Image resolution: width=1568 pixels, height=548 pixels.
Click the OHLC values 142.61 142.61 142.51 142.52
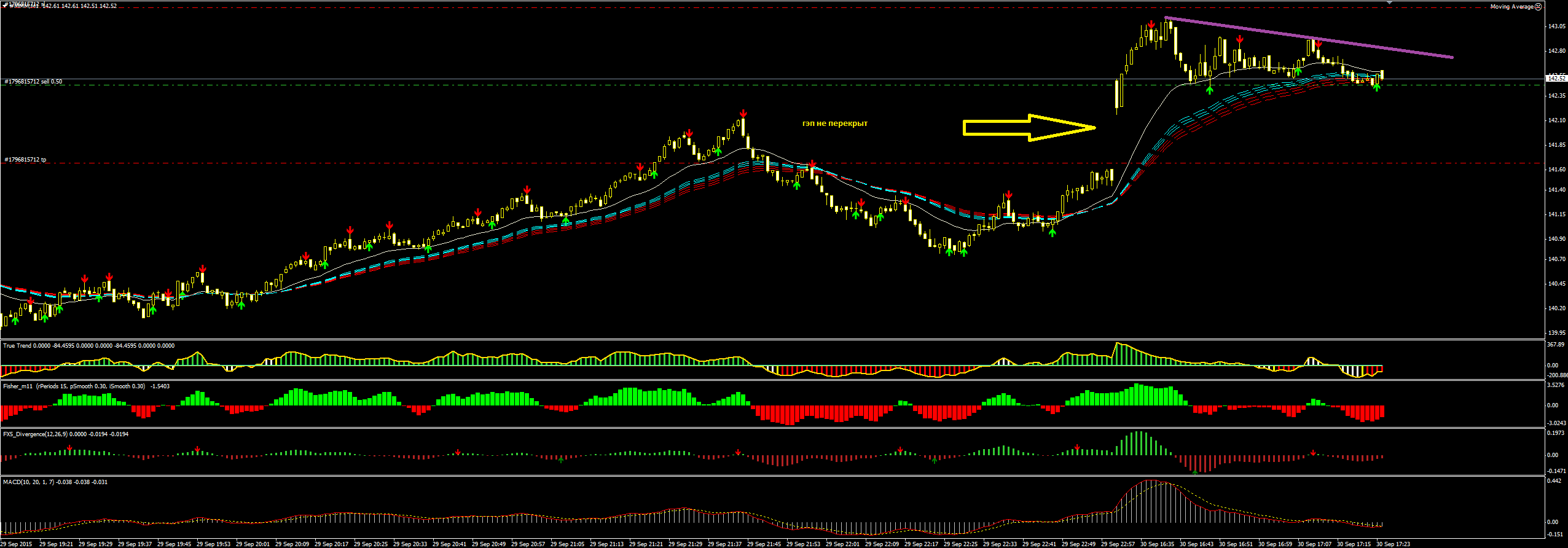79,6
